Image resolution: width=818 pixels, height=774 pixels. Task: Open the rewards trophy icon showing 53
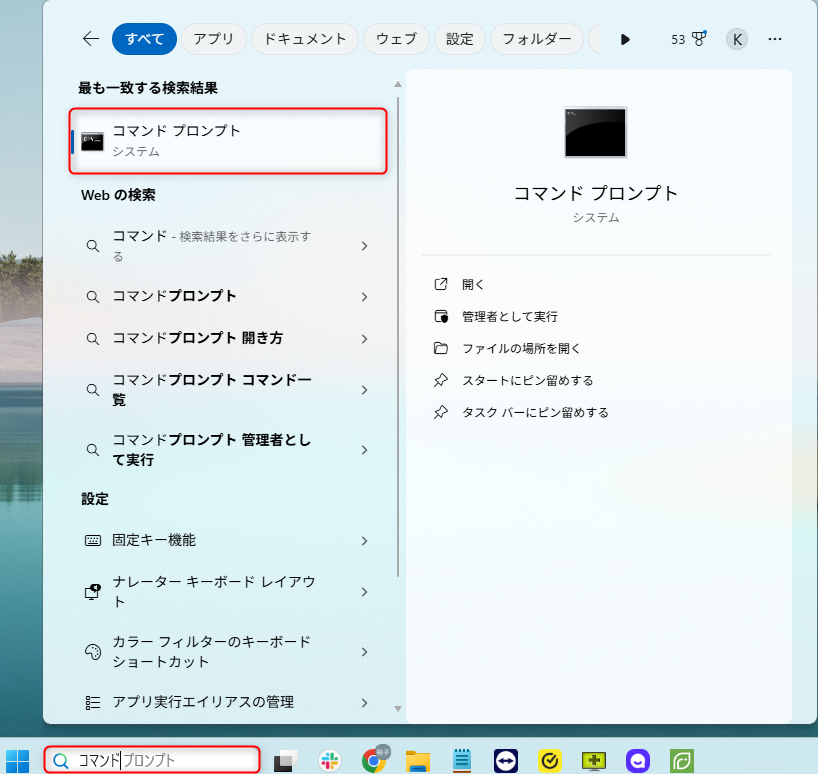[689, 39]
